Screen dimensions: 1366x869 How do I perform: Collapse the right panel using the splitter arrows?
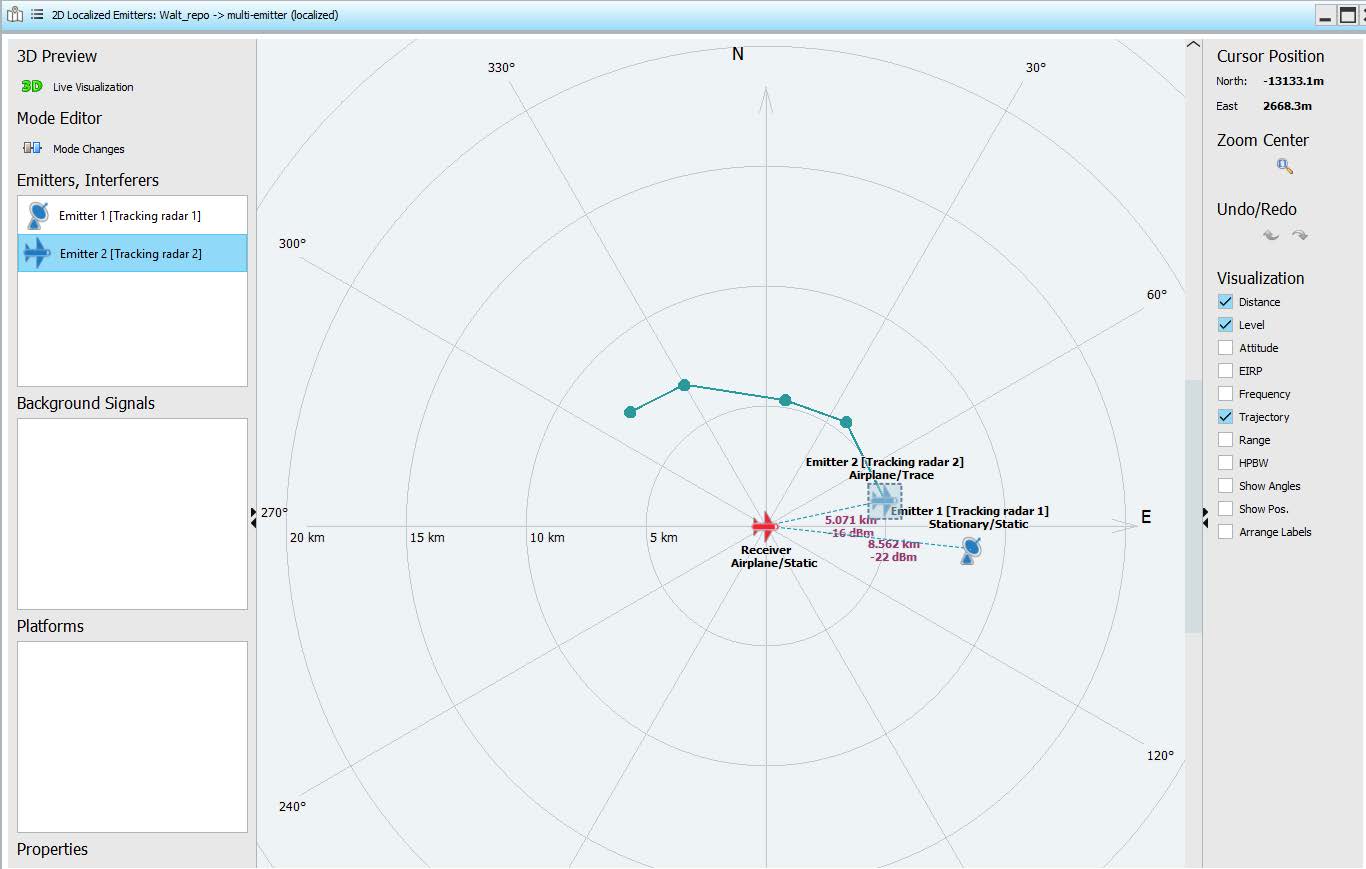(x=1206, y=517)
